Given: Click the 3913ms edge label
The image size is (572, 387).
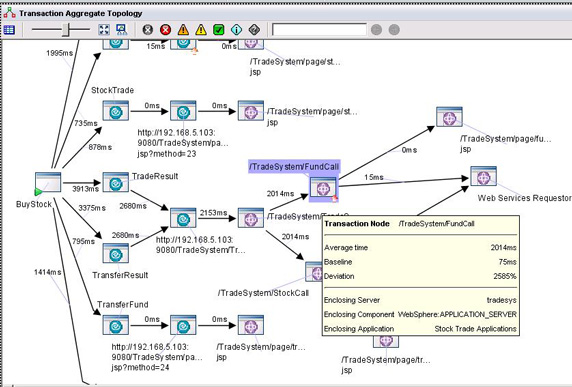Looking at the screenshot, I should [85, 189].
